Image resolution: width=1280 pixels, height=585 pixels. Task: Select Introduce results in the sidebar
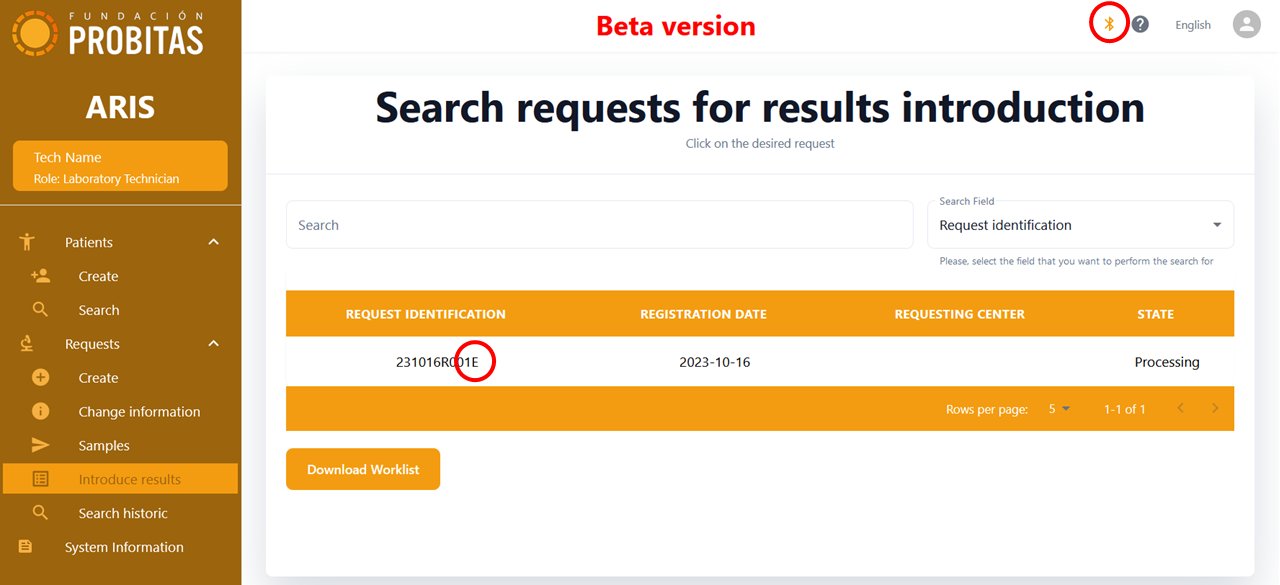pyautogui.click(x=120, y=479)
